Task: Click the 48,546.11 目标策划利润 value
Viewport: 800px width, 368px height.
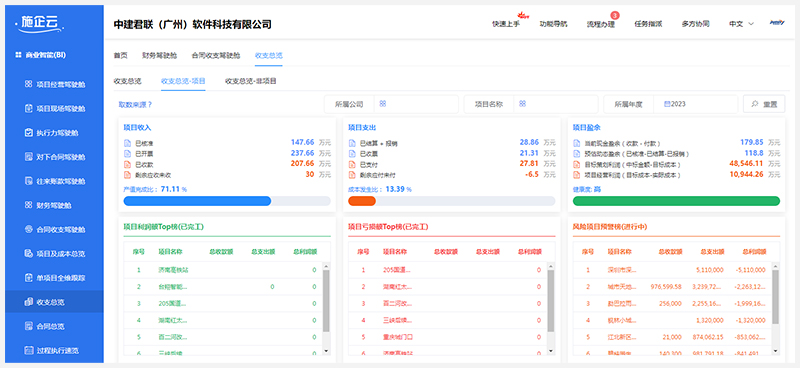Action: click(746, 163)
